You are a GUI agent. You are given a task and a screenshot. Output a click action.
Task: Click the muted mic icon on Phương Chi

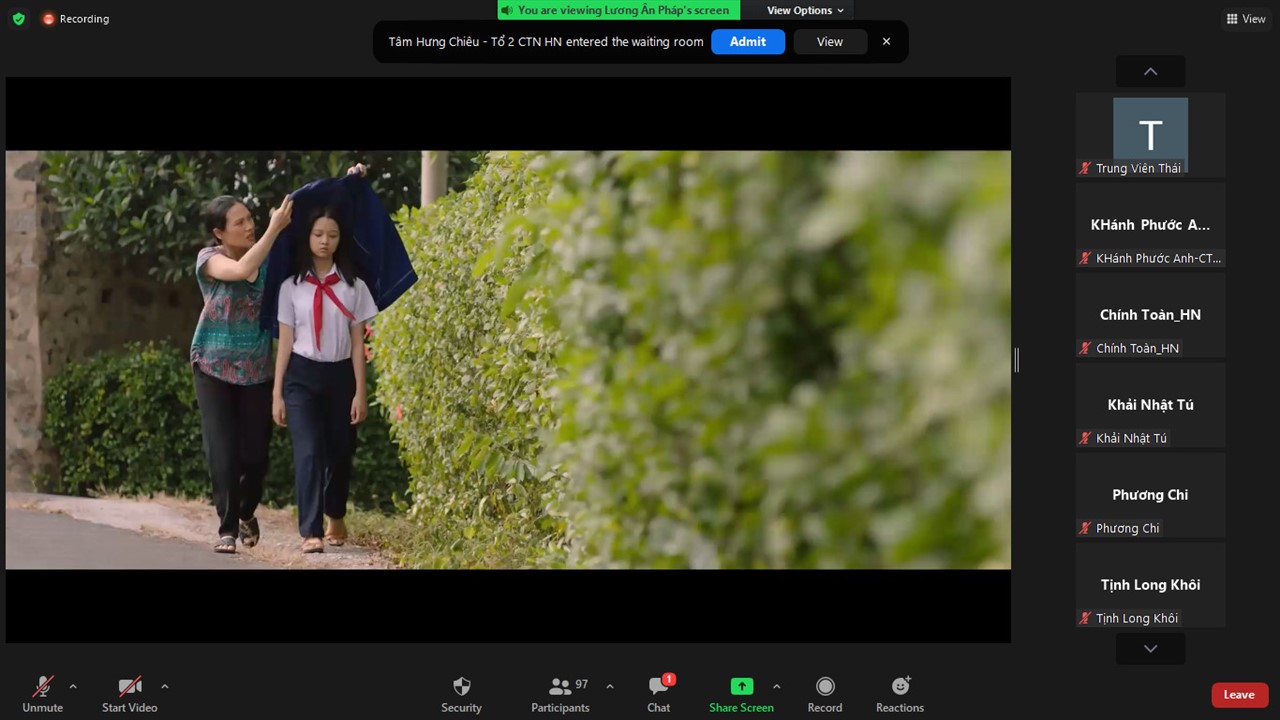(x=1084, y=528)
